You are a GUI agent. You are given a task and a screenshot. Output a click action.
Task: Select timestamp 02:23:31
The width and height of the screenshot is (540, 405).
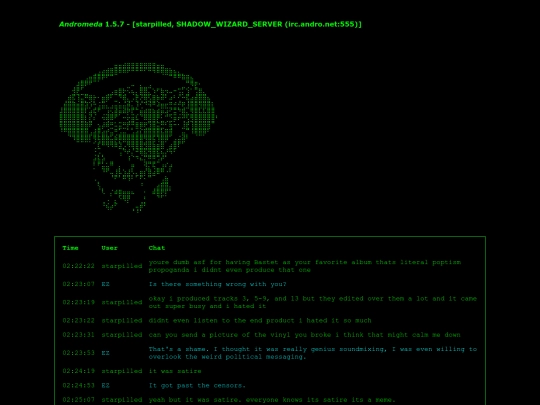click(79, 335)
